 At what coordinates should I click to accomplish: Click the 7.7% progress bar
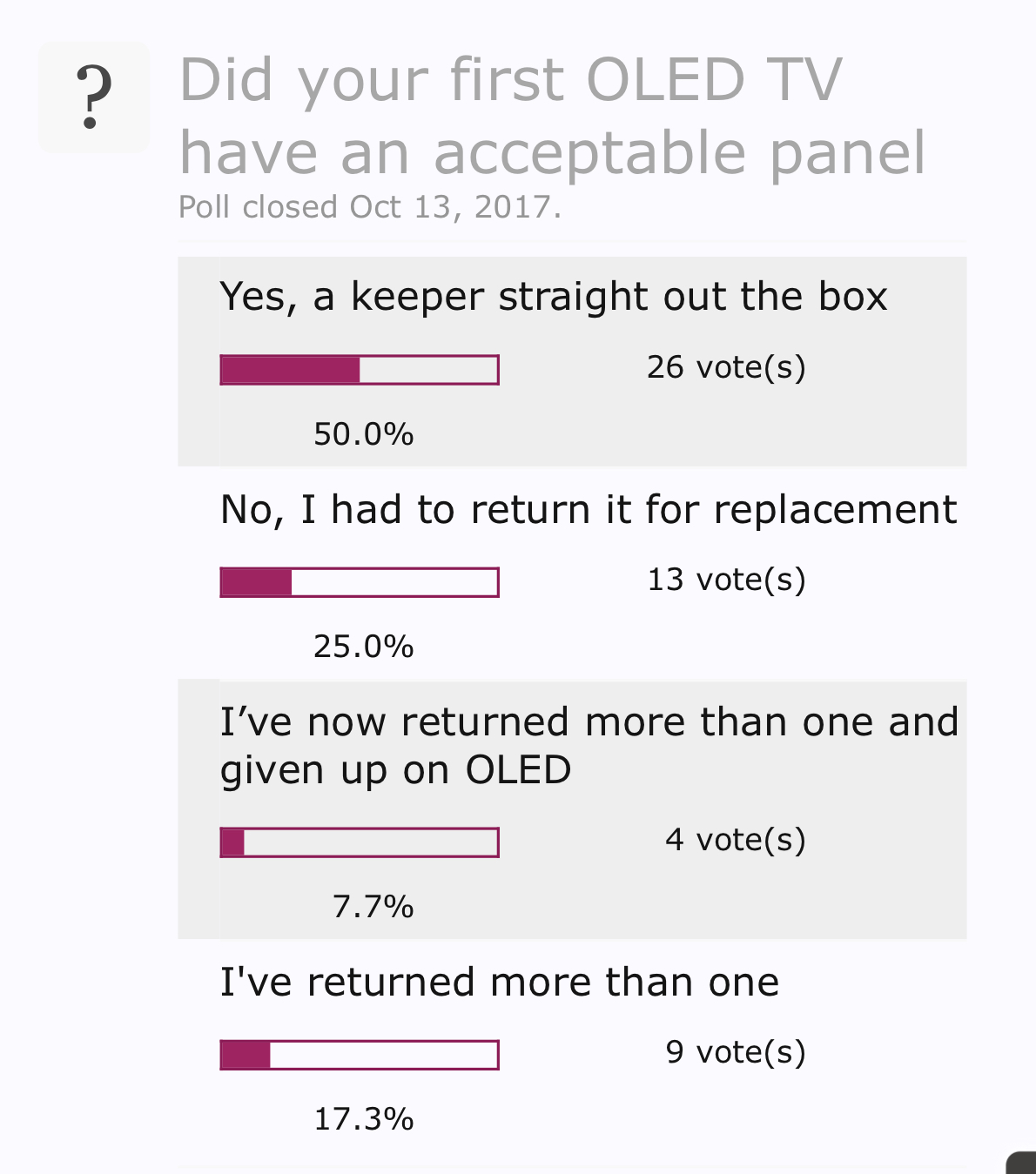coord(360,842)
